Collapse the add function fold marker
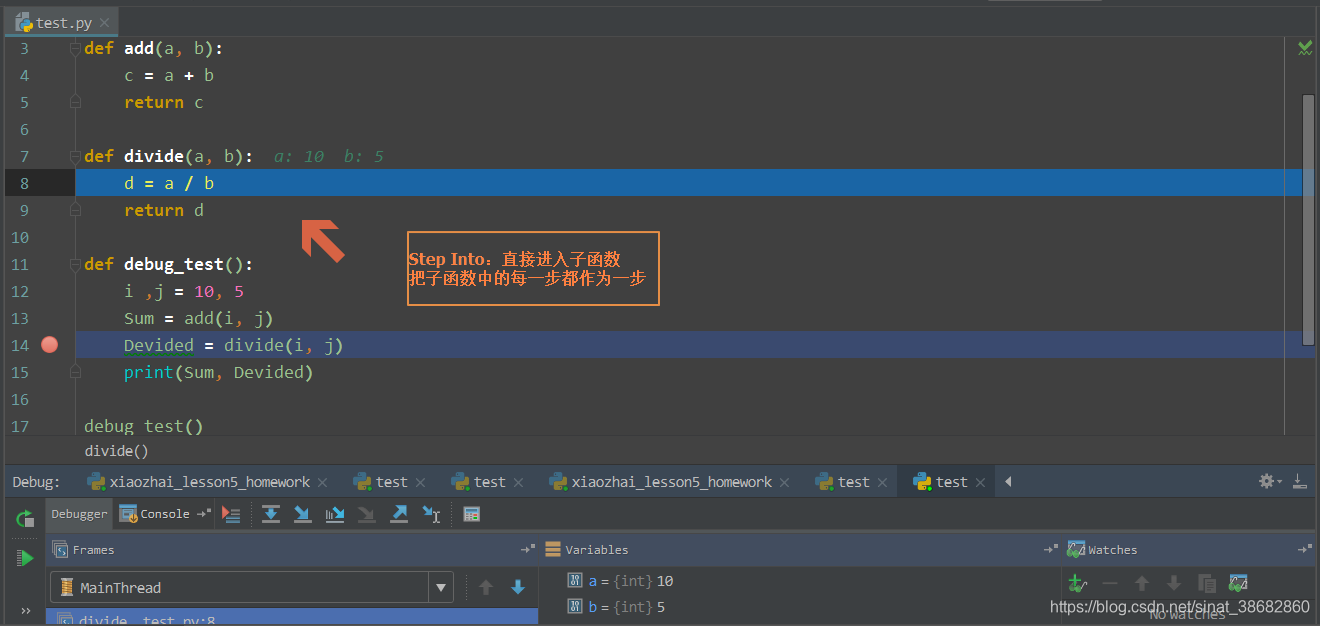The height and width of the screenshot is (626, 1320). pyautogui.click(x=75, y=48)
